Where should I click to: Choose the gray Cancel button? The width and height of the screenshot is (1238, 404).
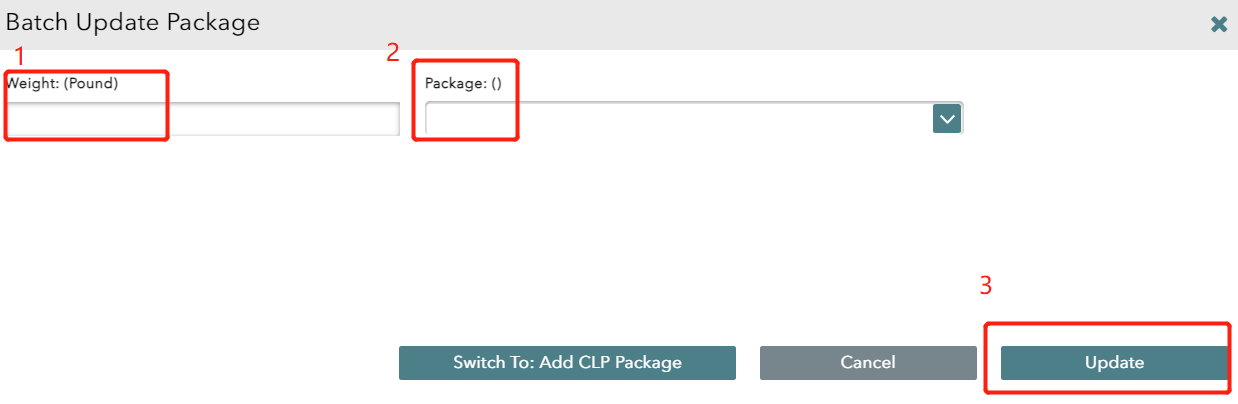point(868,363)
